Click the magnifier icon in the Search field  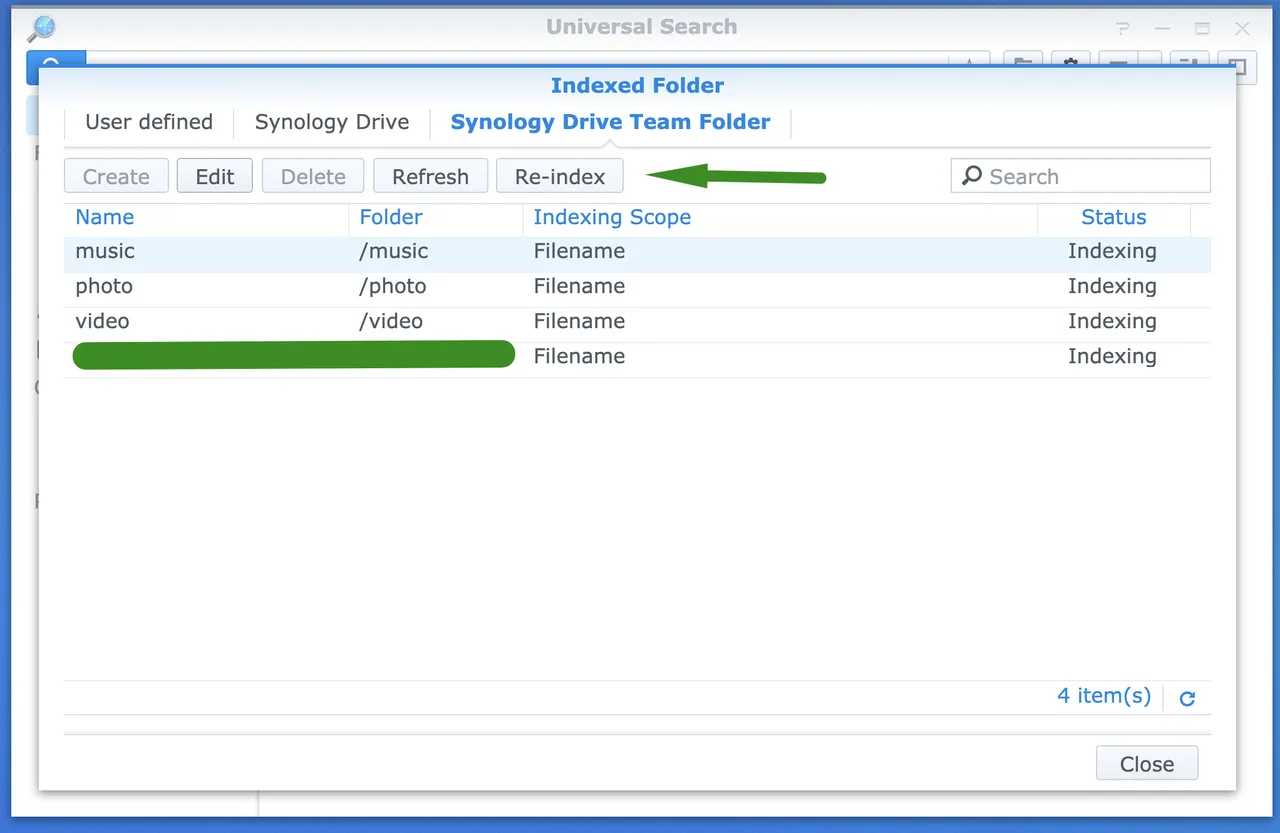point(971,176)
